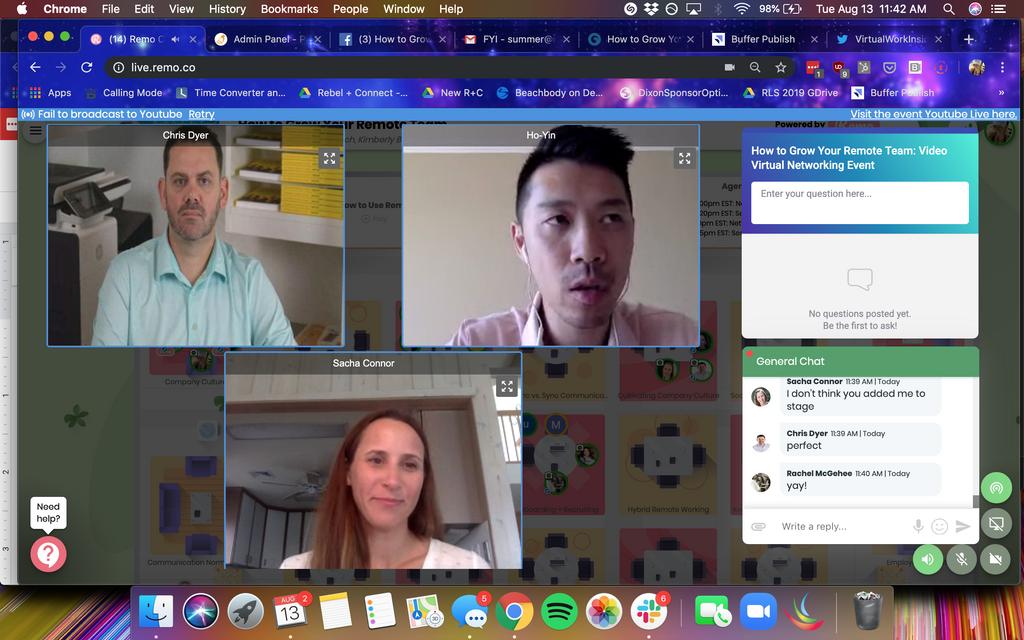Image resolution: width=1024 pixels, height=640 pixels.
Task: Open the hamburger menu in Remo
Action: click(x=35, y=131)
